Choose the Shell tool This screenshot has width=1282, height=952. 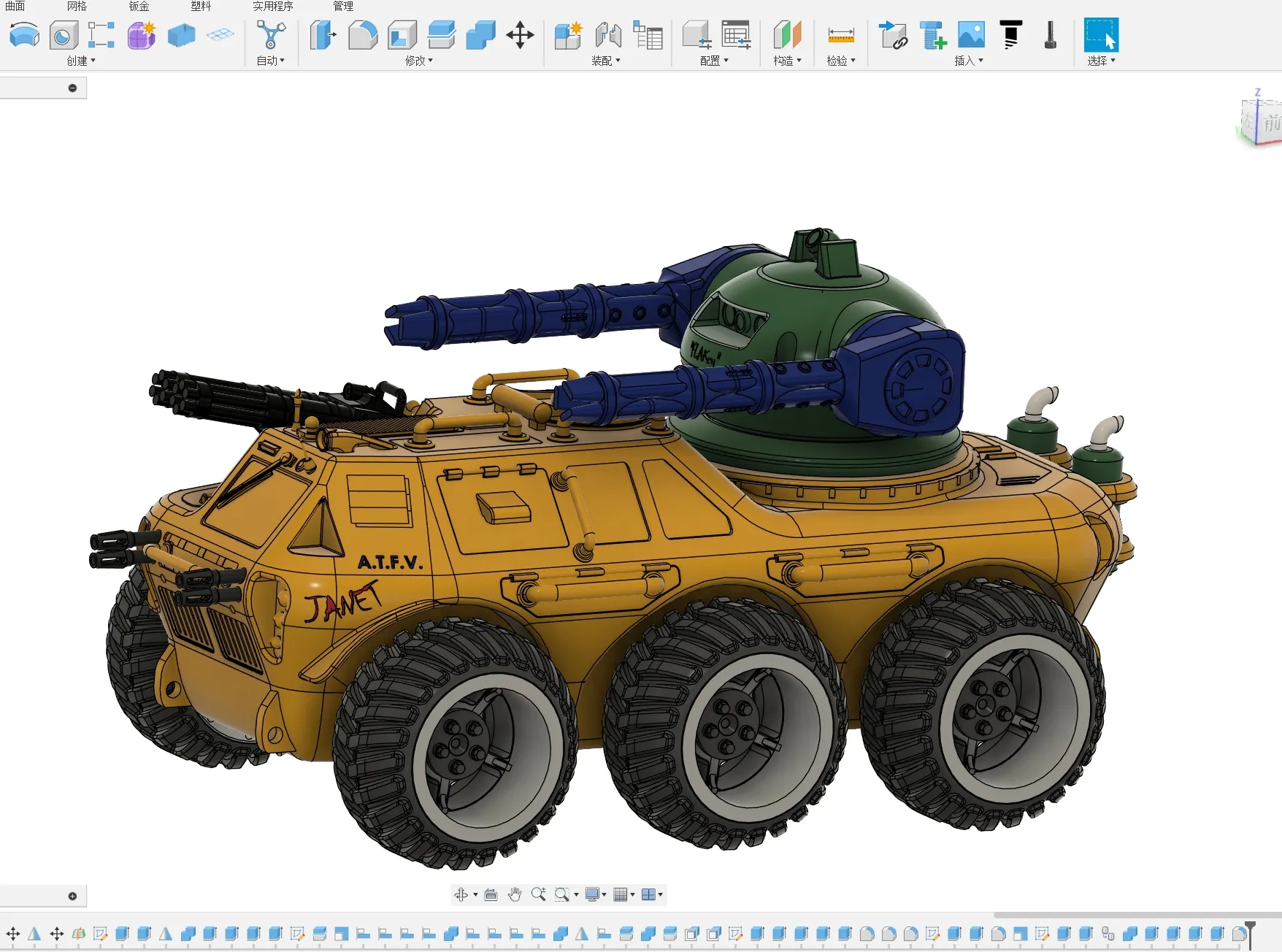[x=402, y=35]
